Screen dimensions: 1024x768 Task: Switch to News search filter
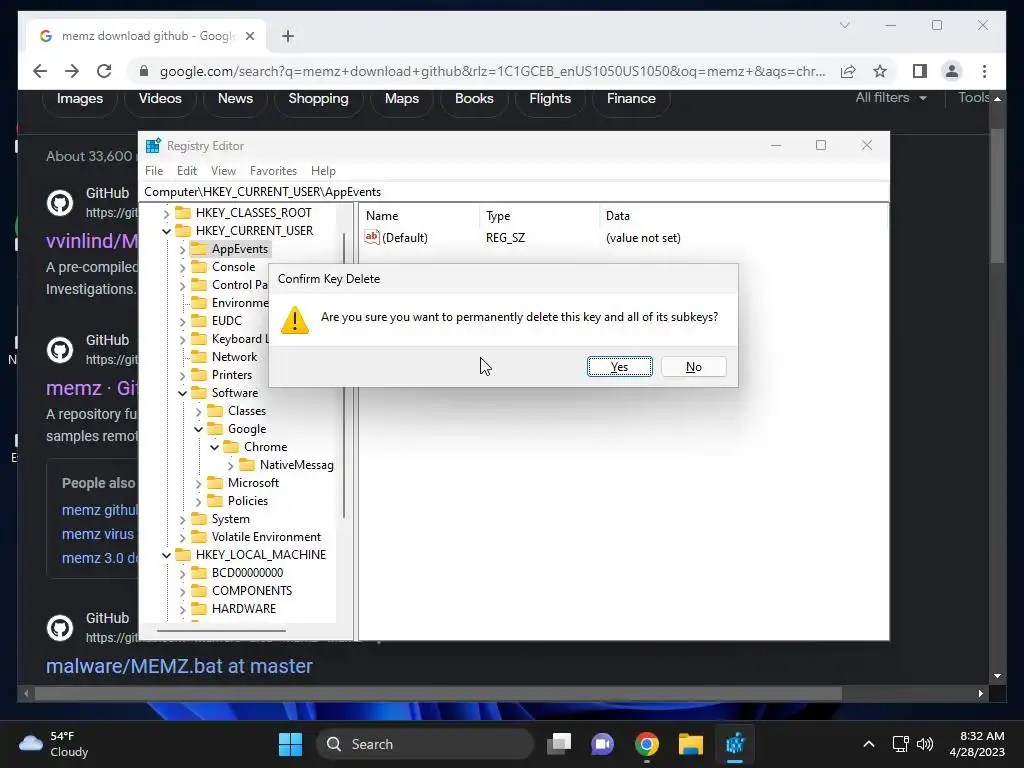coord(235,99)
